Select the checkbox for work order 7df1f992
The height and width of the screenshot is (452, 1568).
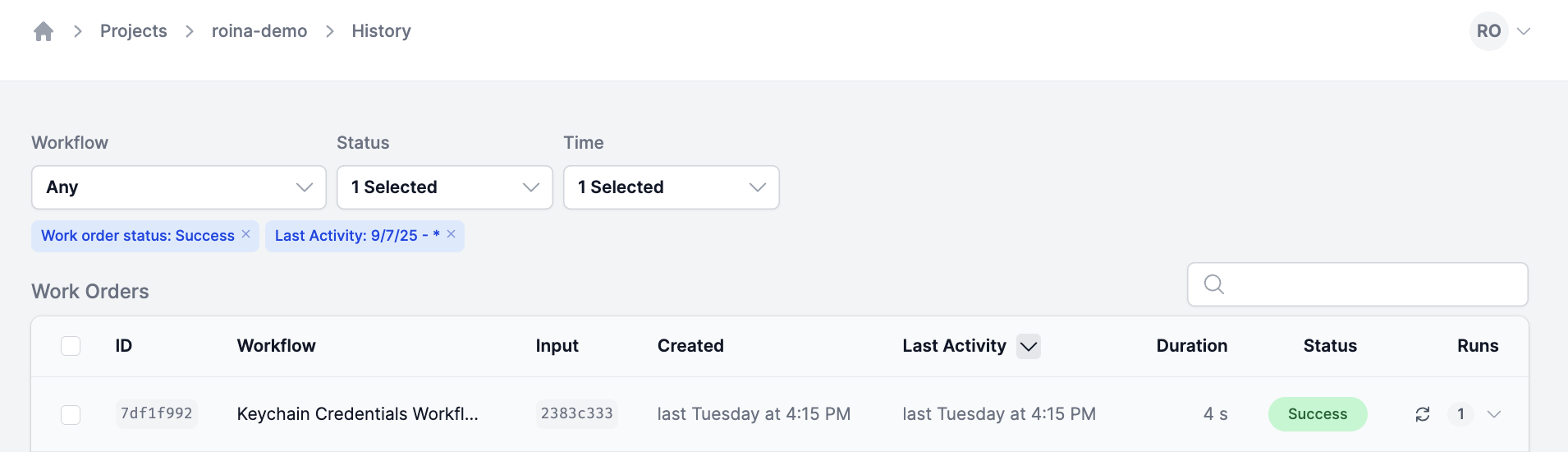click(x=71, y=414)
